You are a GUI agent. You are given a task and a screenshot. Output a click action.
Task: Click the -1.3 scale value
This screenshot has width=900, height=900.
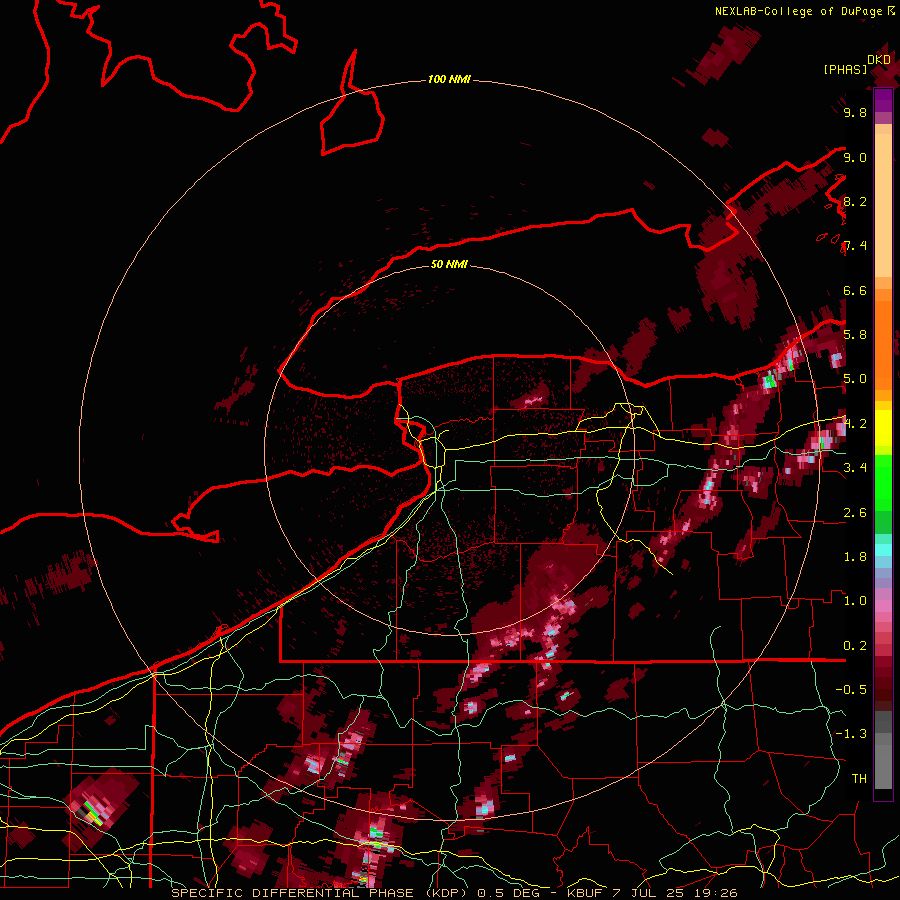(x=851, y=734)
